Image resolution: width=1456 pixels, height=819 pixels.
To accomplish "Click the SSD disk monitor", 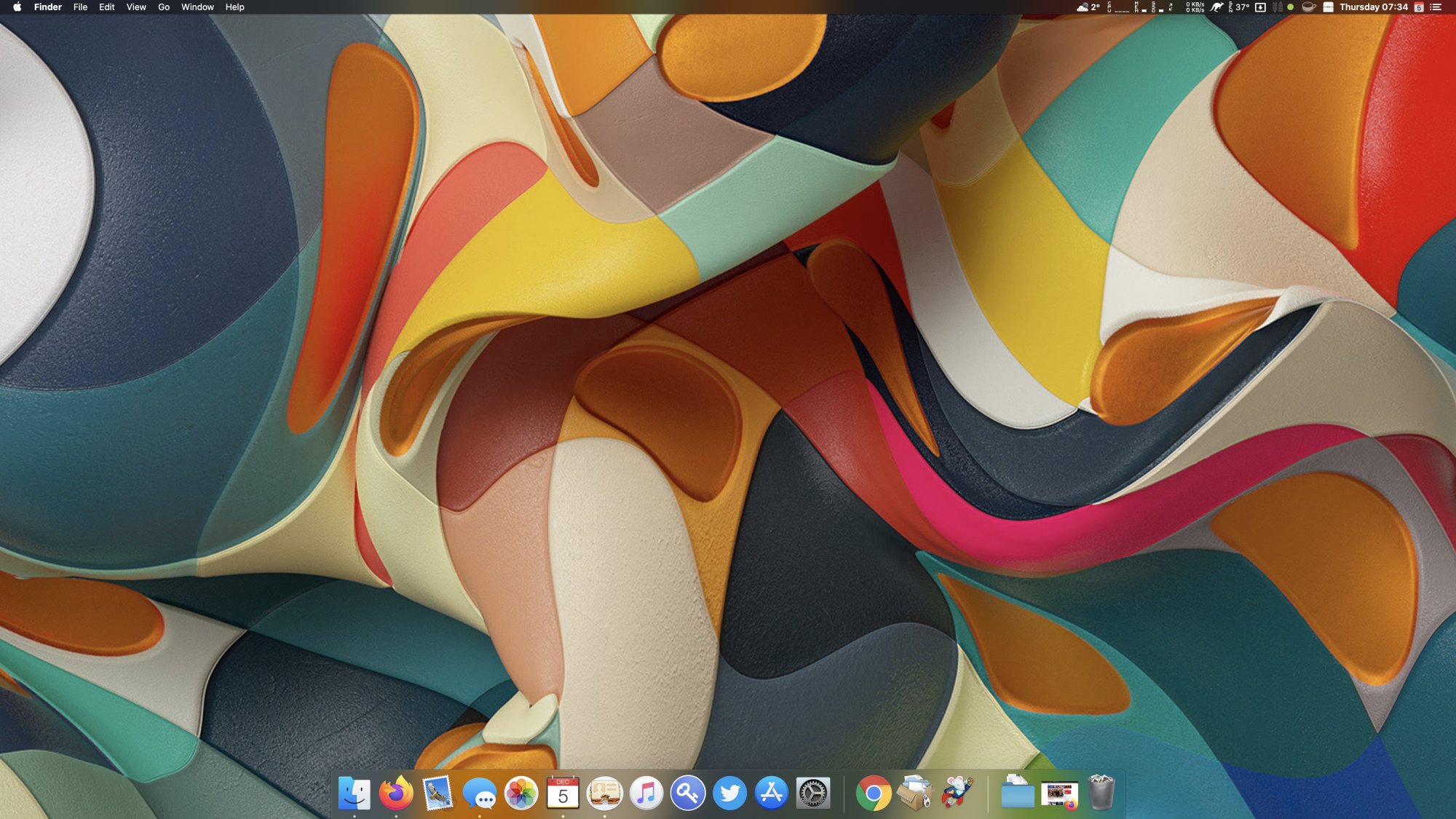I will pyautogui.click(x=1158, y=7).
